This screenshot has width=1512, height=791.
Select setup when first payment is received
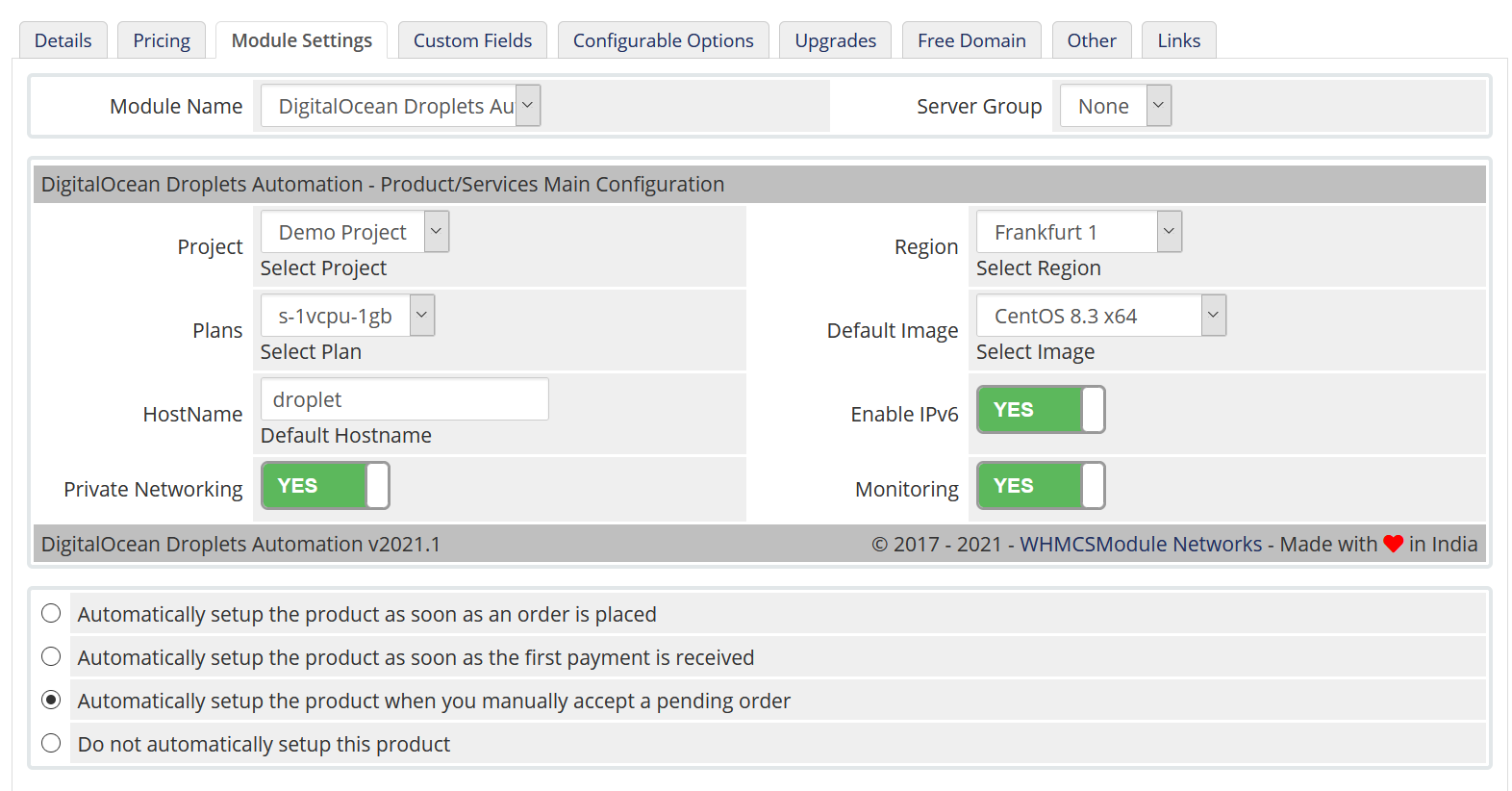pyautogui.click(x=51, y=657)
